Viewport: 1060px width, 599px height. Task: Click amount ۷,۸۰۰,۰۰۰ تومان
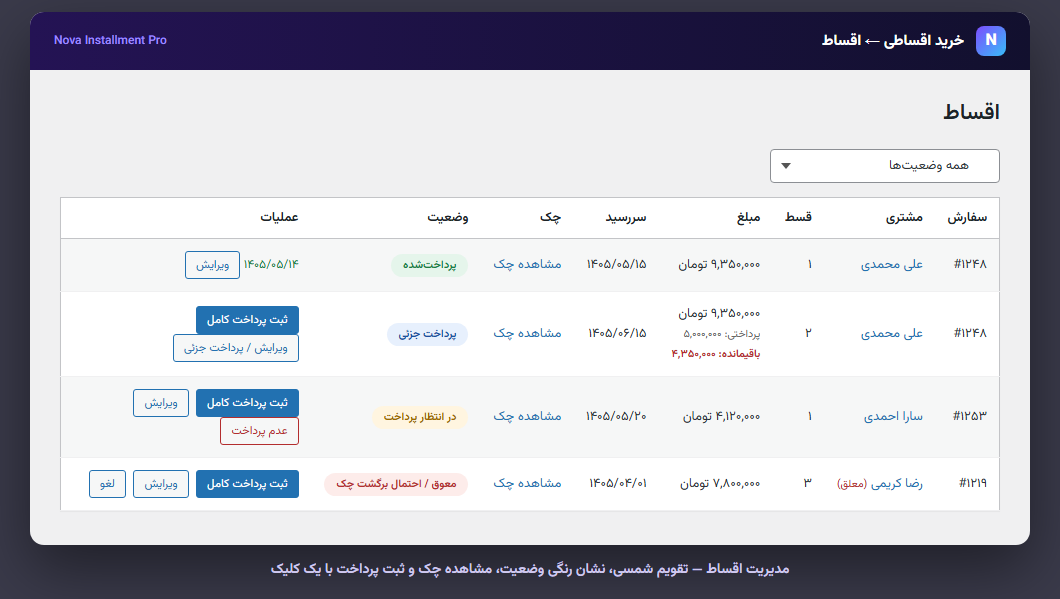(x=720, y=483)
